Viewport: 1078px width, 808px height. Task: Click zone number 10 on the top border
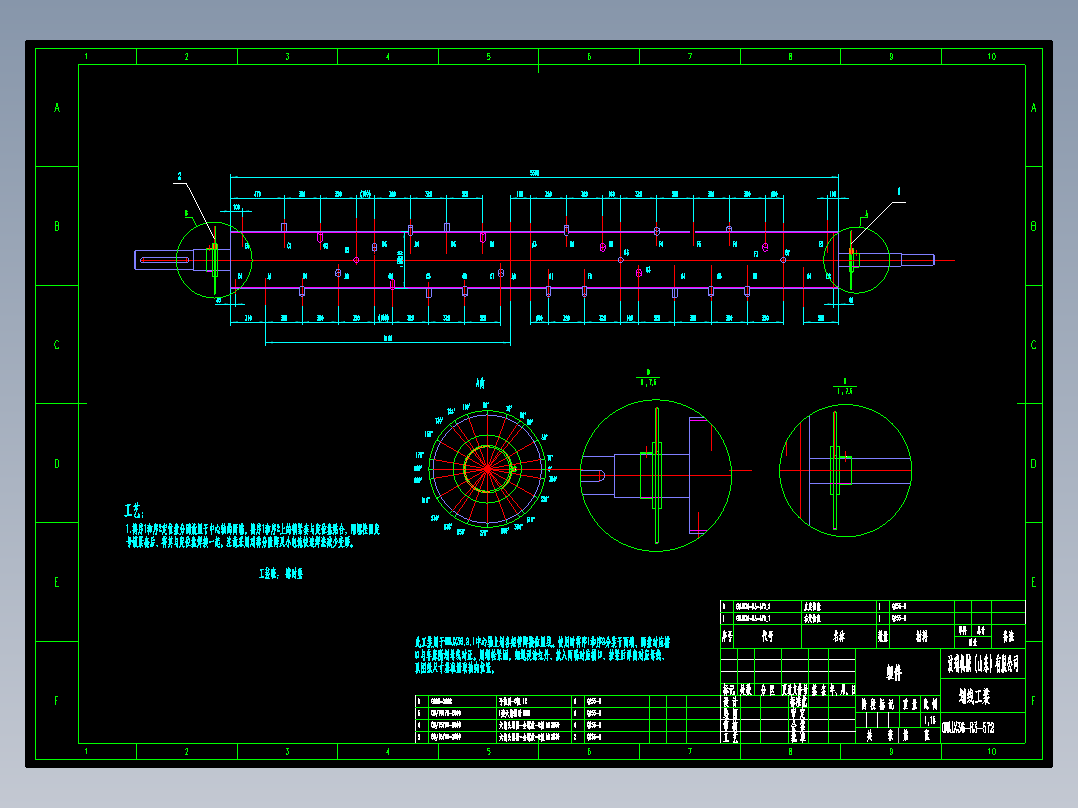991,56
